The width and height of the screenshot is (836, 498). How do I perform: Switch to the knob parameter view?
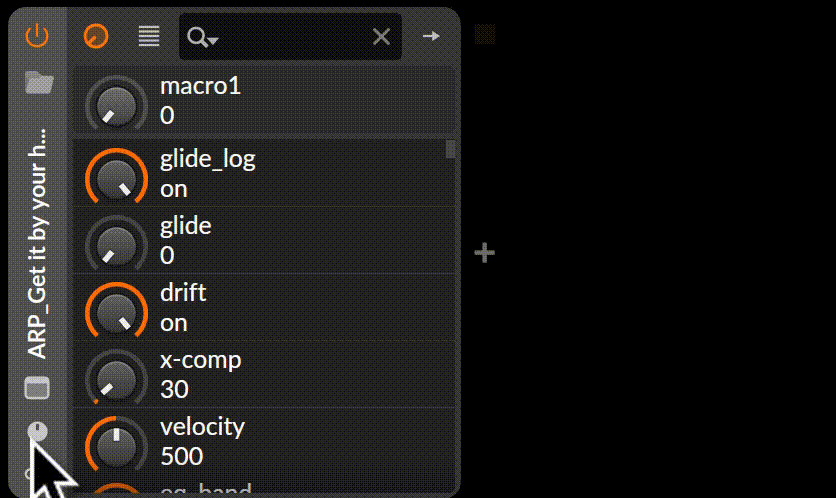(x=96, y=36)
